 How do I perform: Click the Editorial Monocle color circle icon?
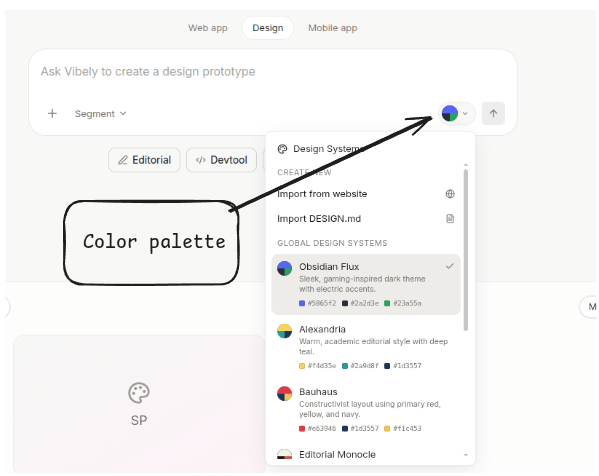285,455
